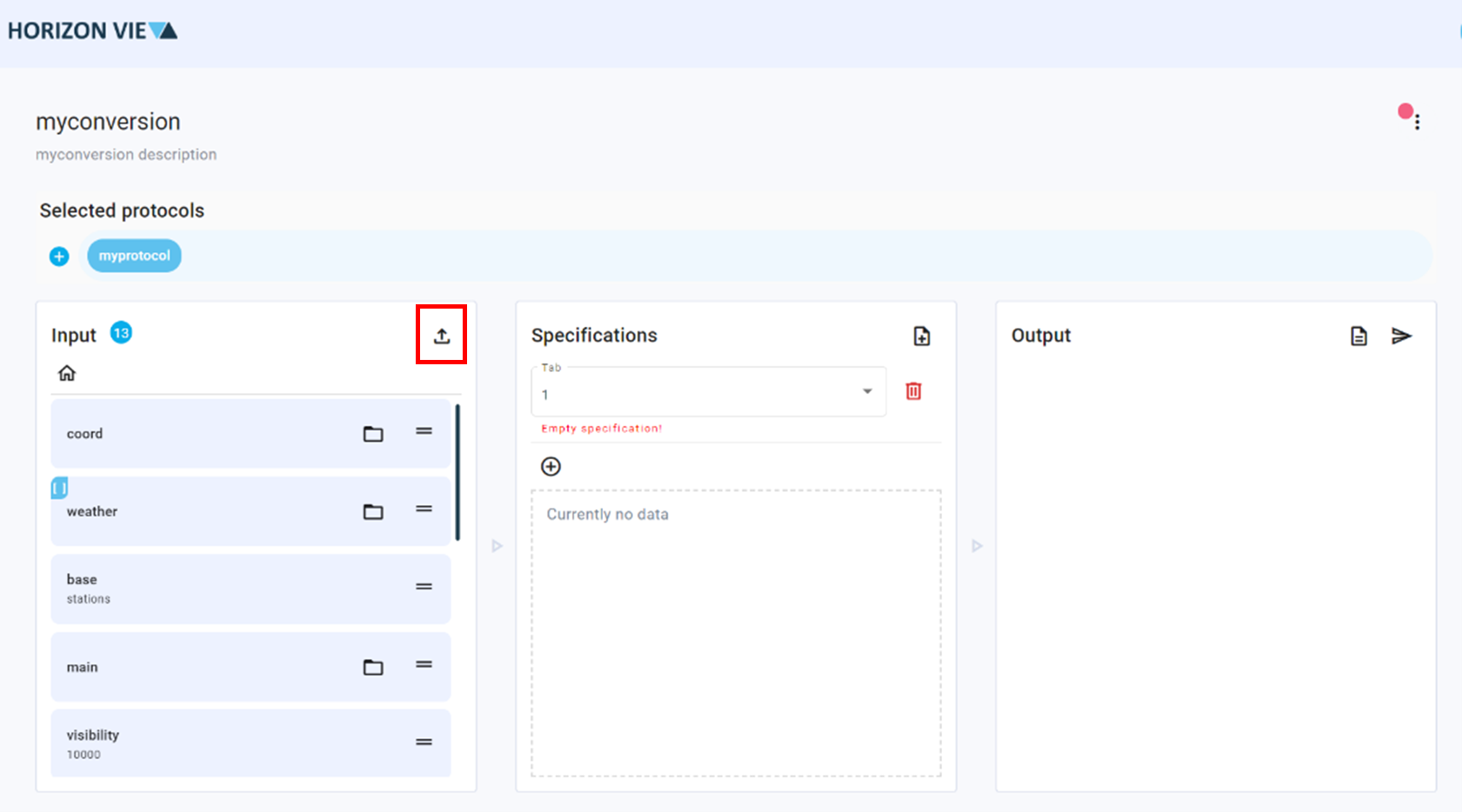Open the three-dot options menu
1462x812 pixels.
coord(1417,122)
